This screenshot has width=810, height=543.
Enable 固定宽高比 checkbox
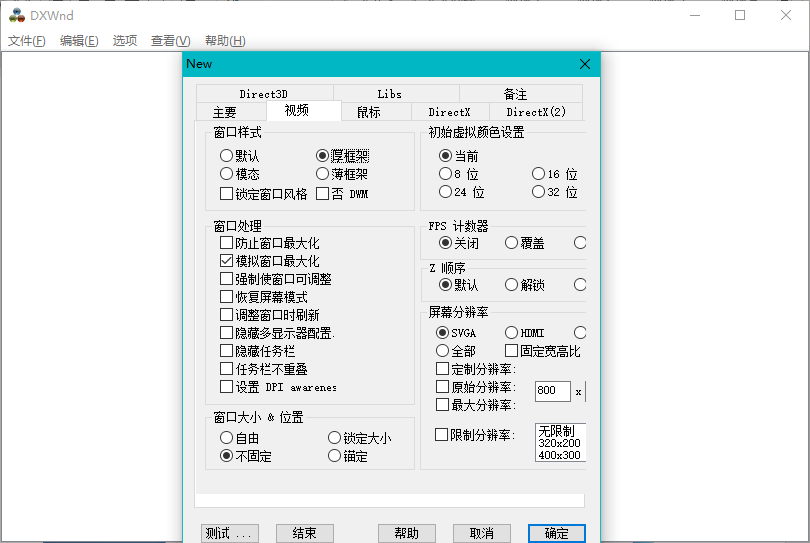pos(511,351)
